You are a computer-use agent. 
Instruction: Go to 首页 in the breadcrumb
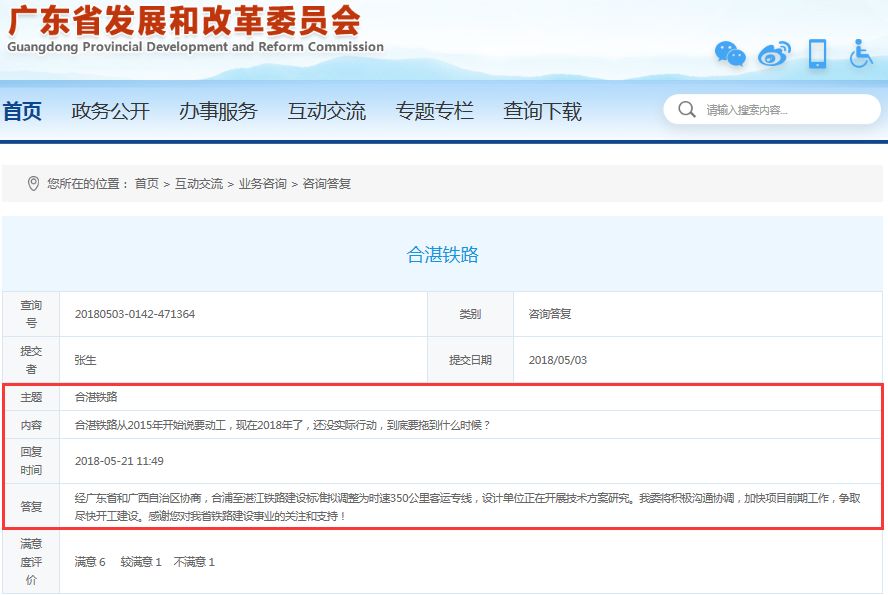146,184
